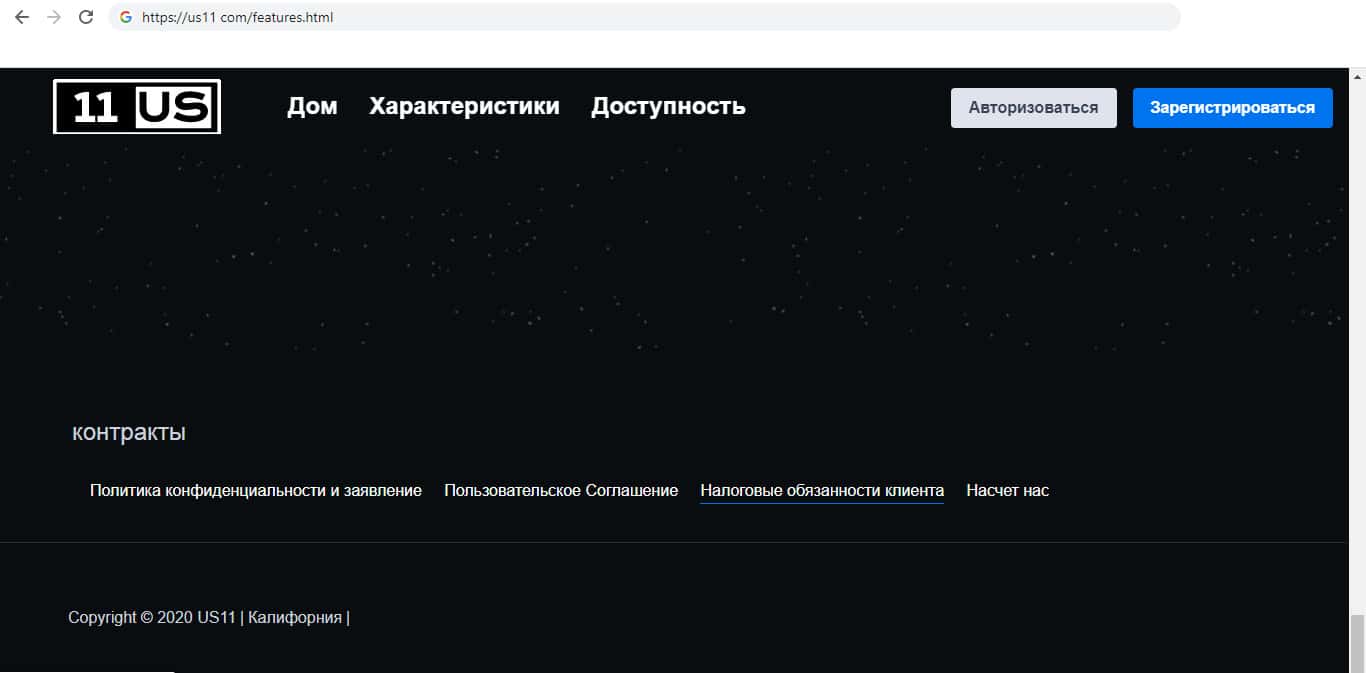Reload the current page
Image resolution: width=1366 pixels, height=673 pixels.
point(86,17)
